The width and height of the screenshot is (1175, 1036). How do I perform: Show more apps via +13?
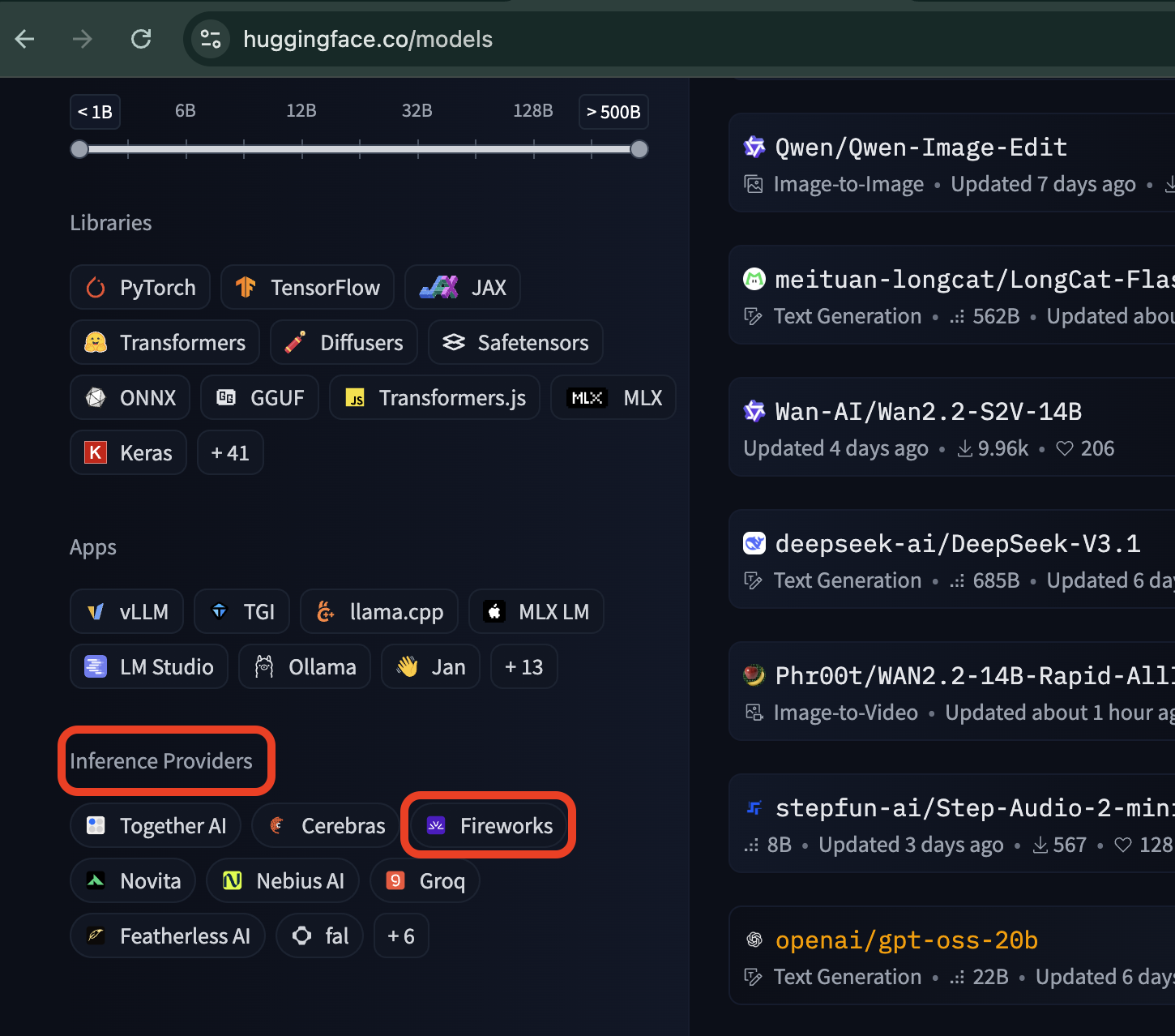(x=523, y=667)
